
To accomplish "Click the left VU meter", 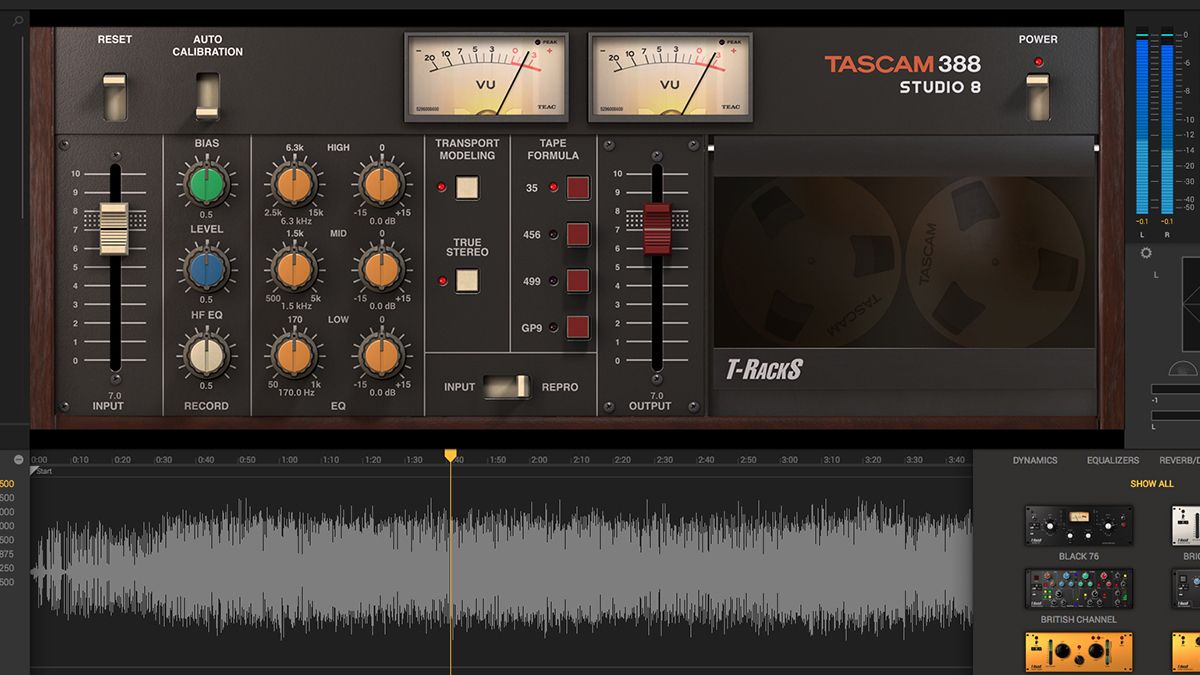I will pos(486,77).
